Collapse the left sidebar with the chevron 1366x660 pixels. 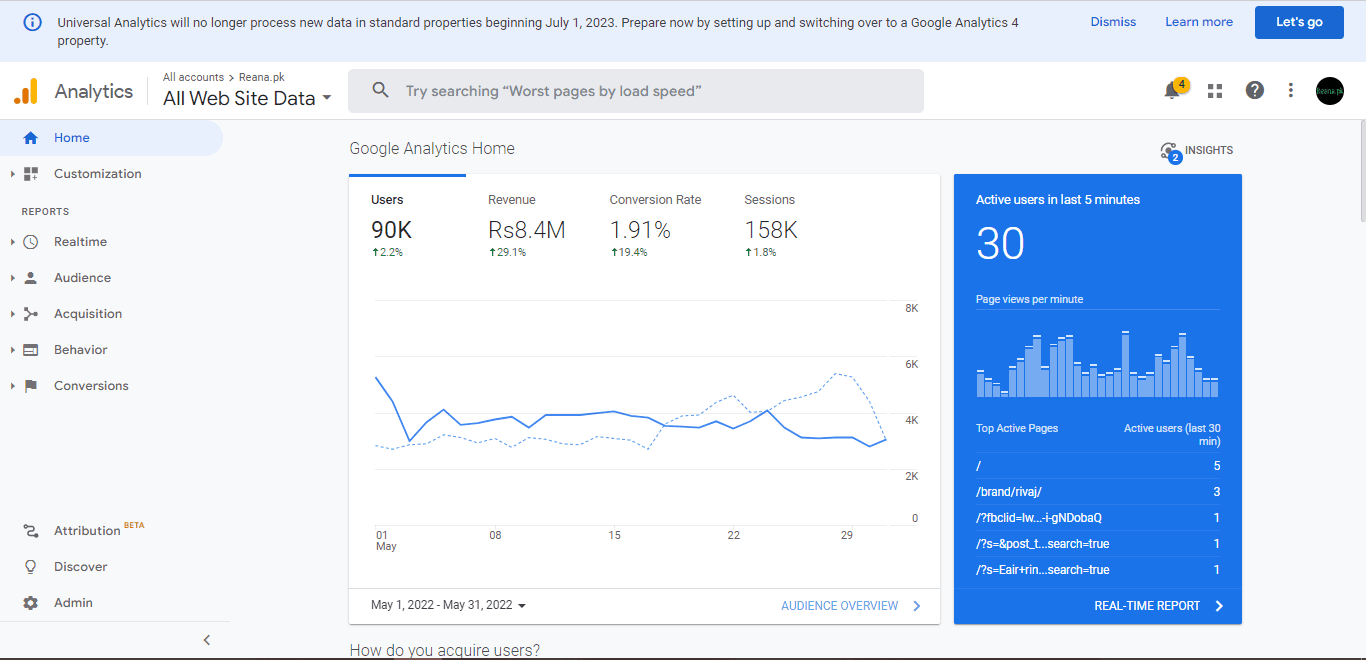(x=207, y=640)
